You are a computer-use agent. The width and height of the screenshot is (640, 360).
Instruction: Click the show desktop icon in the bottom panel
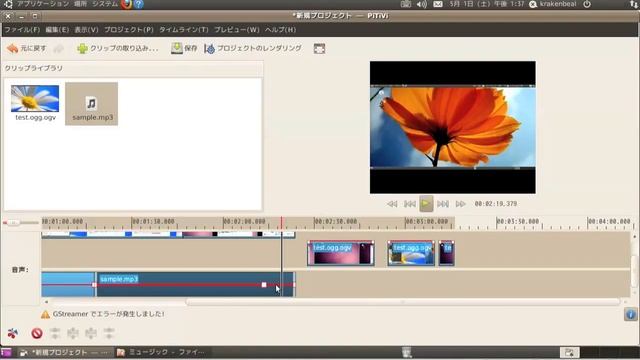6,352
